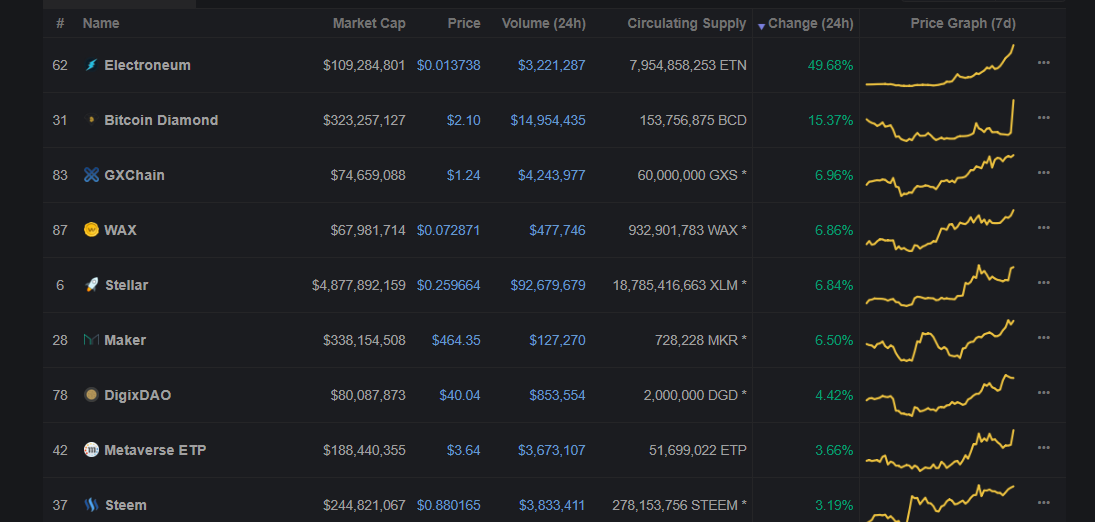Open the Maker 7-day price graph
Image resolution: width=1095 pixels, height=522 pixels.
[x=940, y=340]
